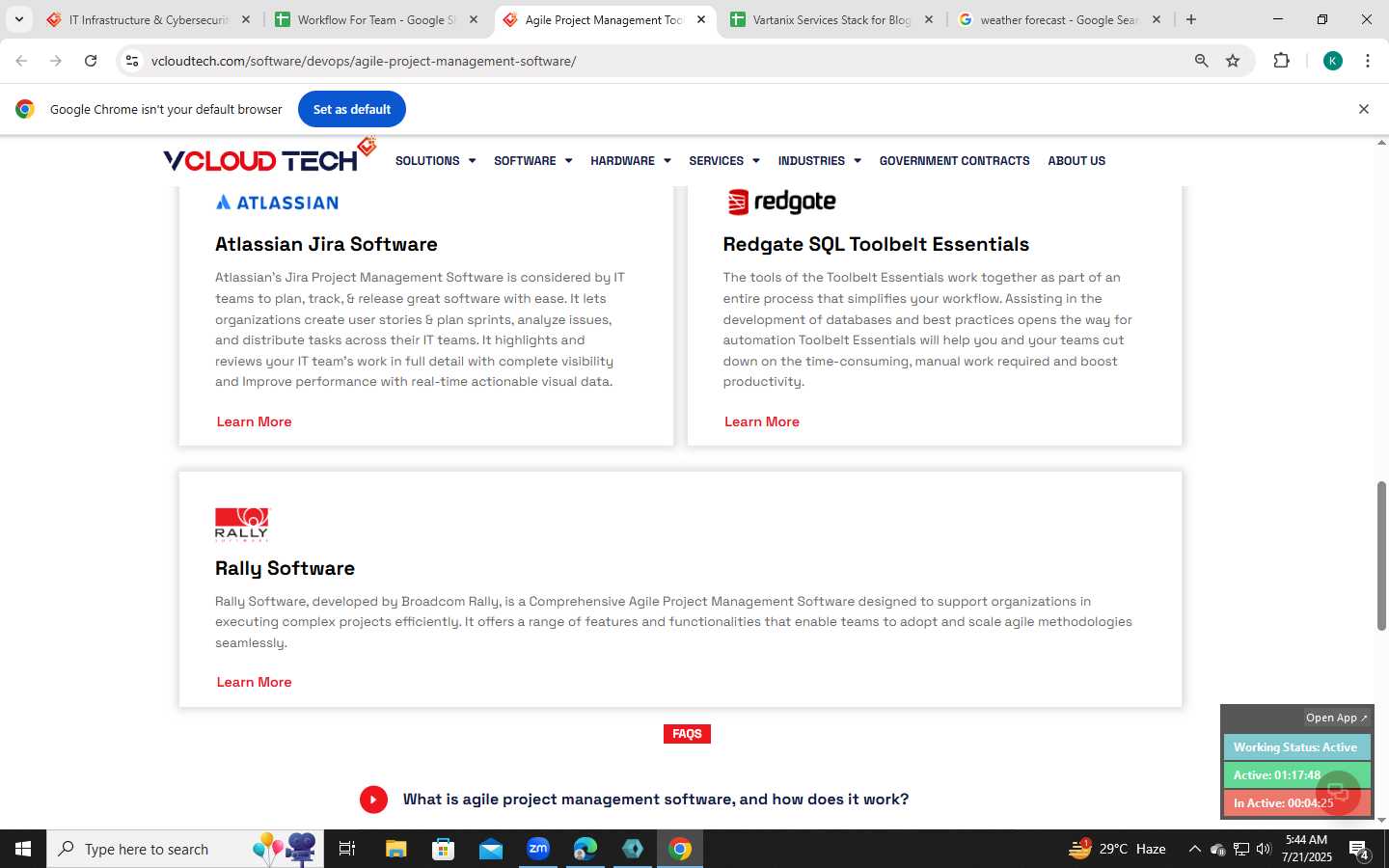Screen dimensions: 1389x868
Task: Click the Redgate logo image
Action: pyautogui.click(x=781, y=202)
